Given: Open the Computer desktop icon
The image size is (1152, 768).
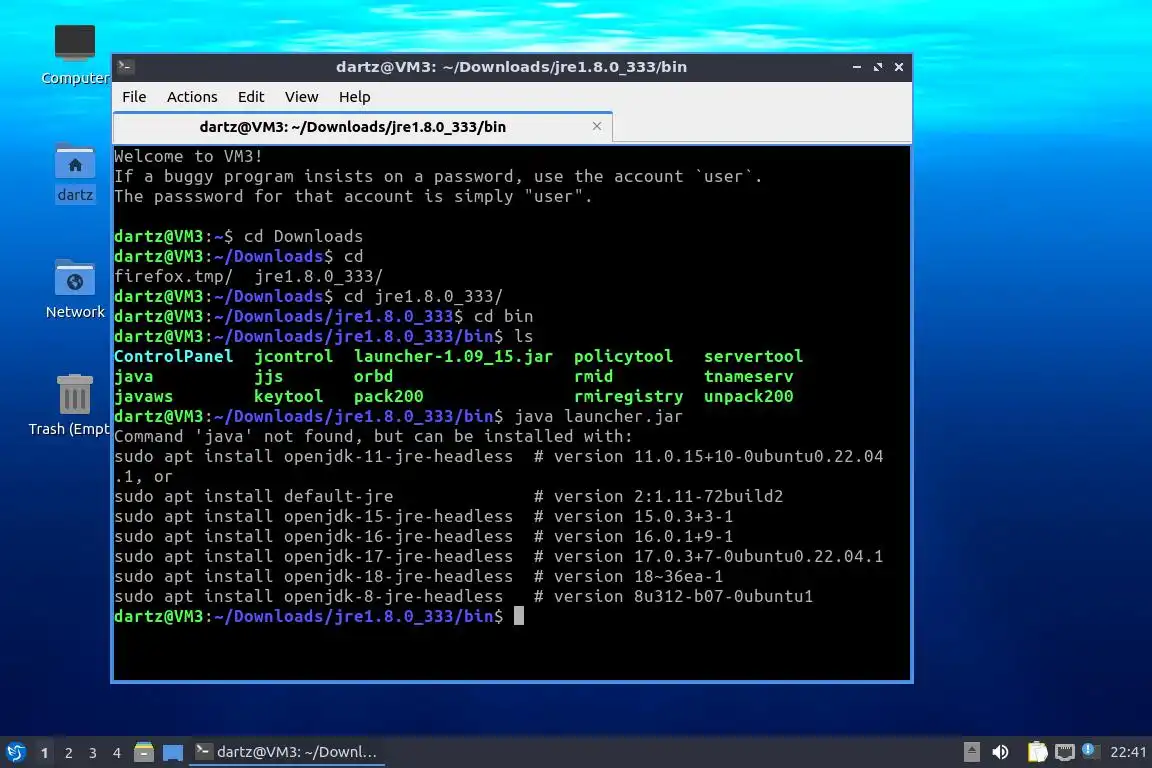Looking at the screenshot, I should point(75,55).
